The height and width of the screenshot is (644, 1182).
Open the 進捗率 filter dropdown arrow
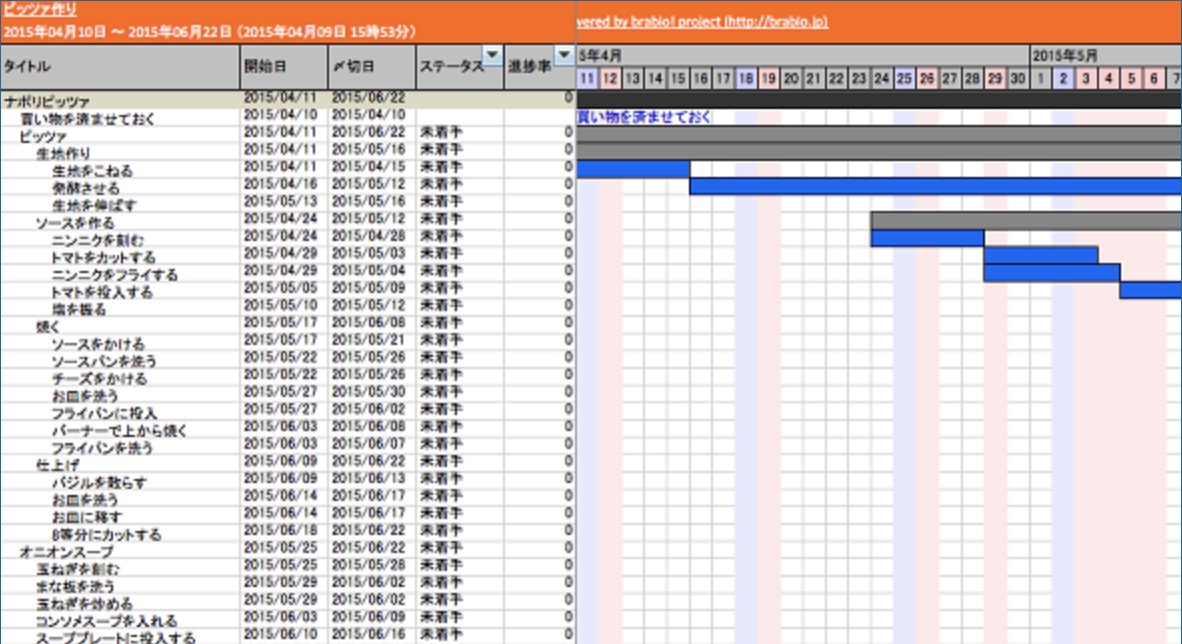click(564, 55)
